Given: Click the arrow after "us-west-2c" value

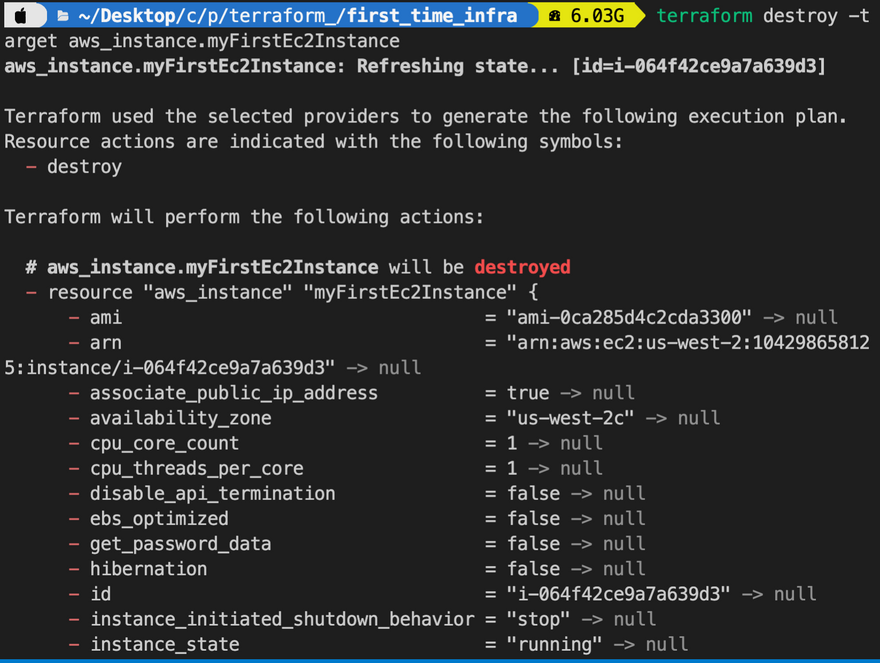Looking at the screenshot, I should (x=655, y=418).
